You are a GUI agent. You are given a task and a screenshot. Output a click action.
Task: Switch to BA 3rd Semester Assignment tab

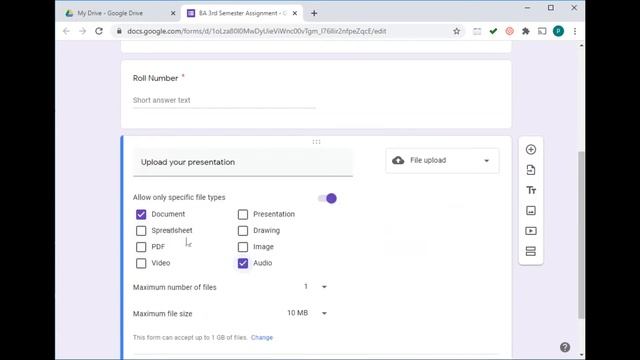point(242,13)
